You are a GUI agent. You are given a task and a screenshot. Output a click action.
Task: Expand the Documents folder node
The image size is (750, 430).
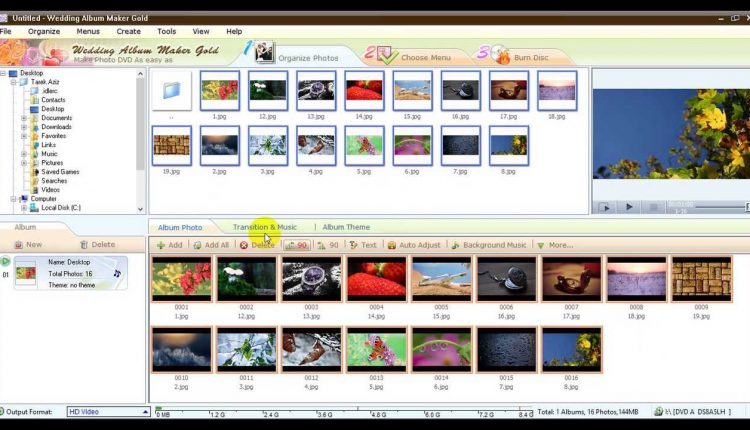tap(24, 118)
